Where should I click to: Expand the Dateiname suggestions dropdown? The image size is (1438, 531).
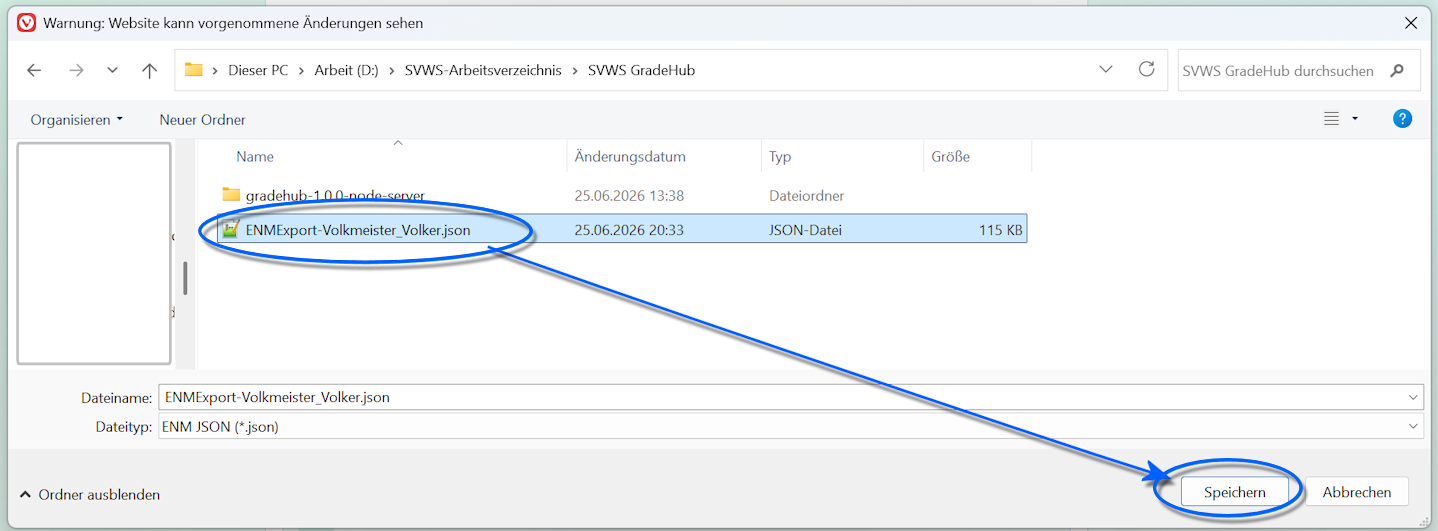click(x=1413, y=397)
